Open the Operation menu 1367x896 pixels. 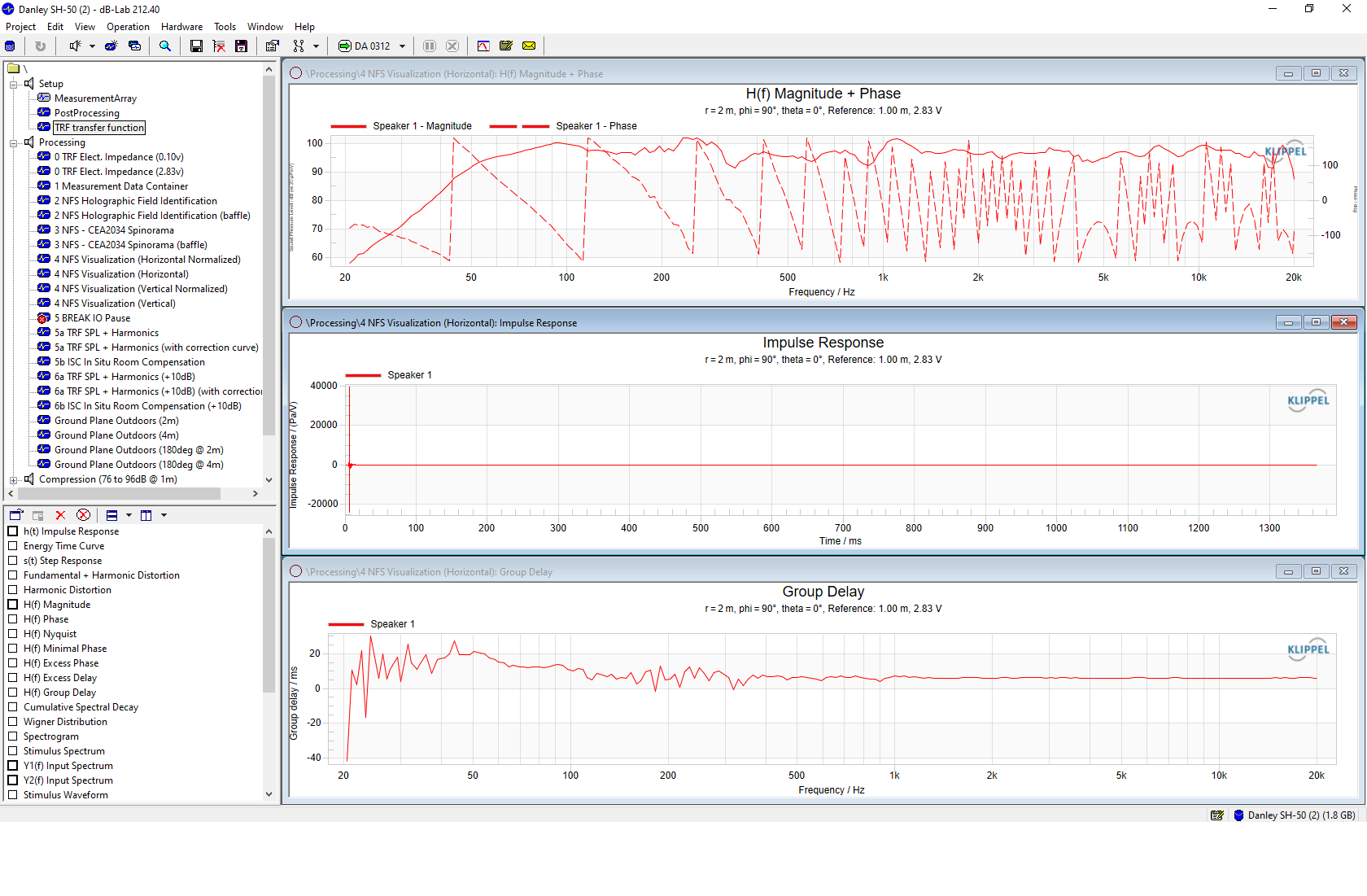point(128,27)
